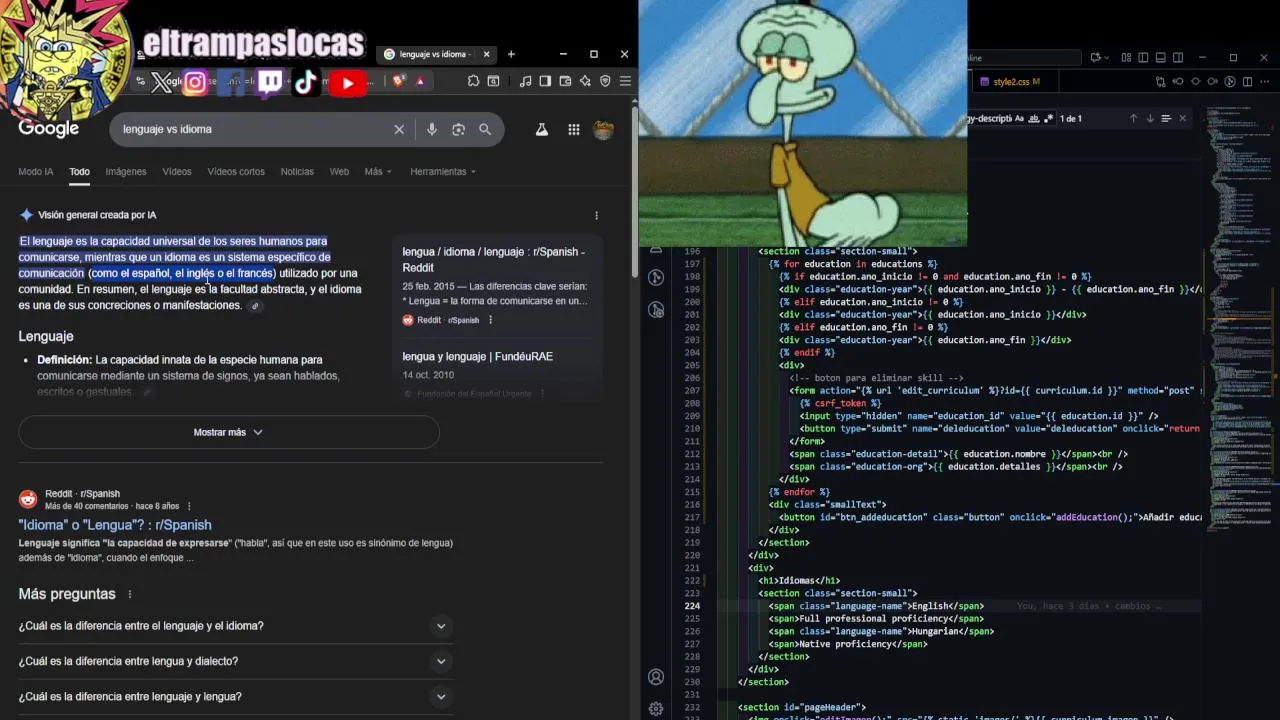Click the VS Code minimap code overview
The height and width of the screenshot is (720, 1280).
1238,320
